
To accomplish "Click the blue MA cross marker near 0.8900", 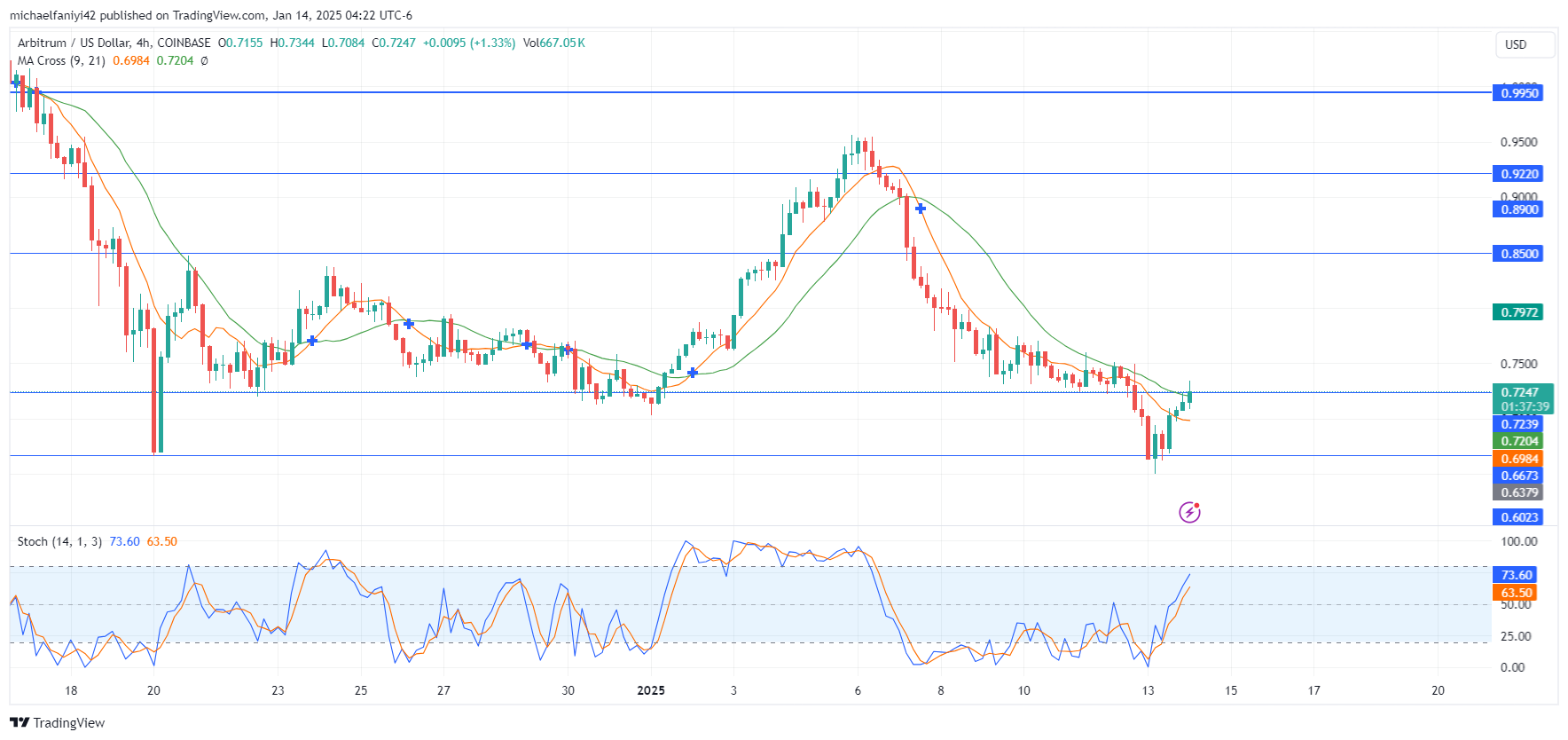I will click(x=921, y=209).
